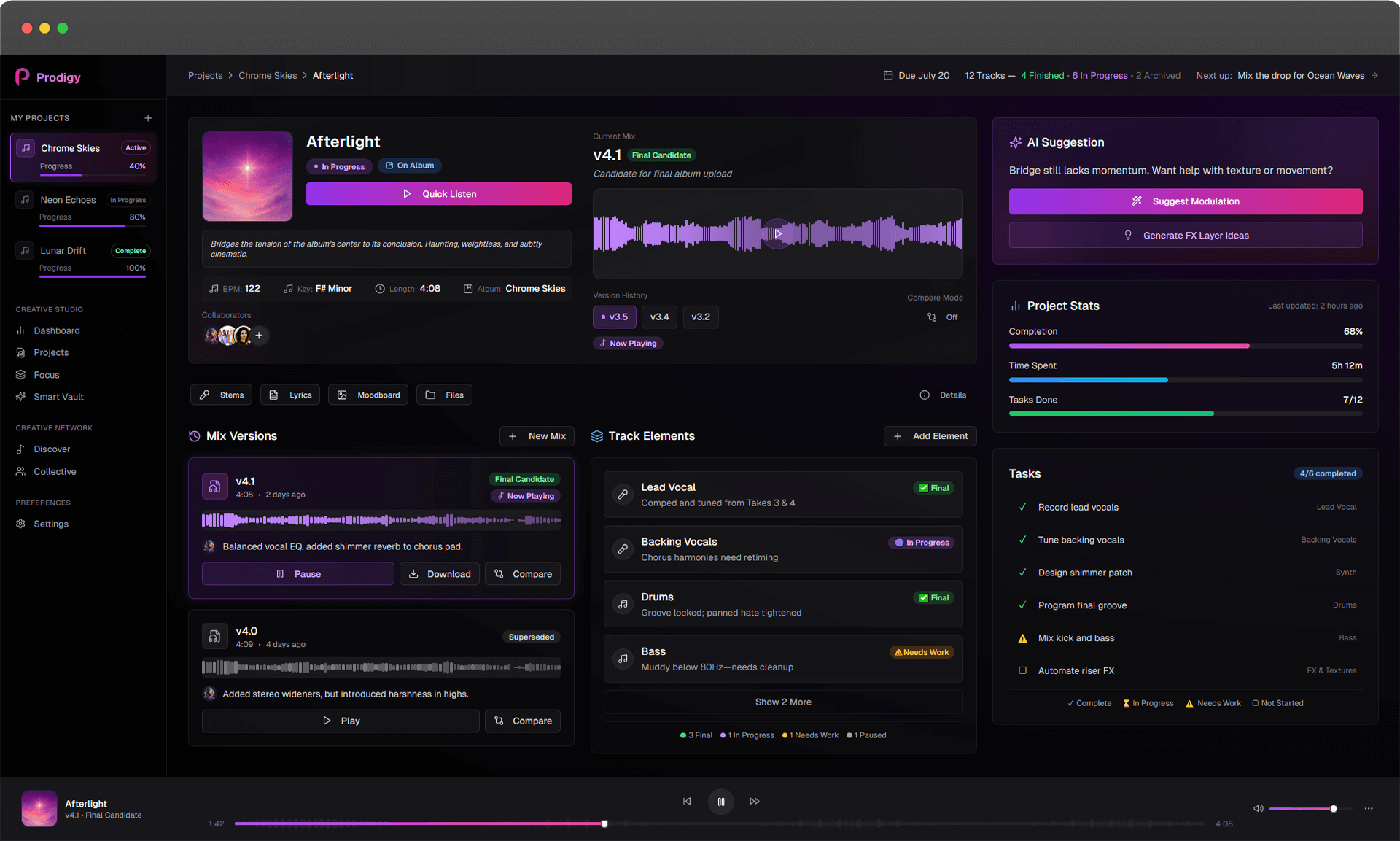This screenshot has width=1400, height=841.
Task: Create a New Mix
Action: (x=537, y=435)
